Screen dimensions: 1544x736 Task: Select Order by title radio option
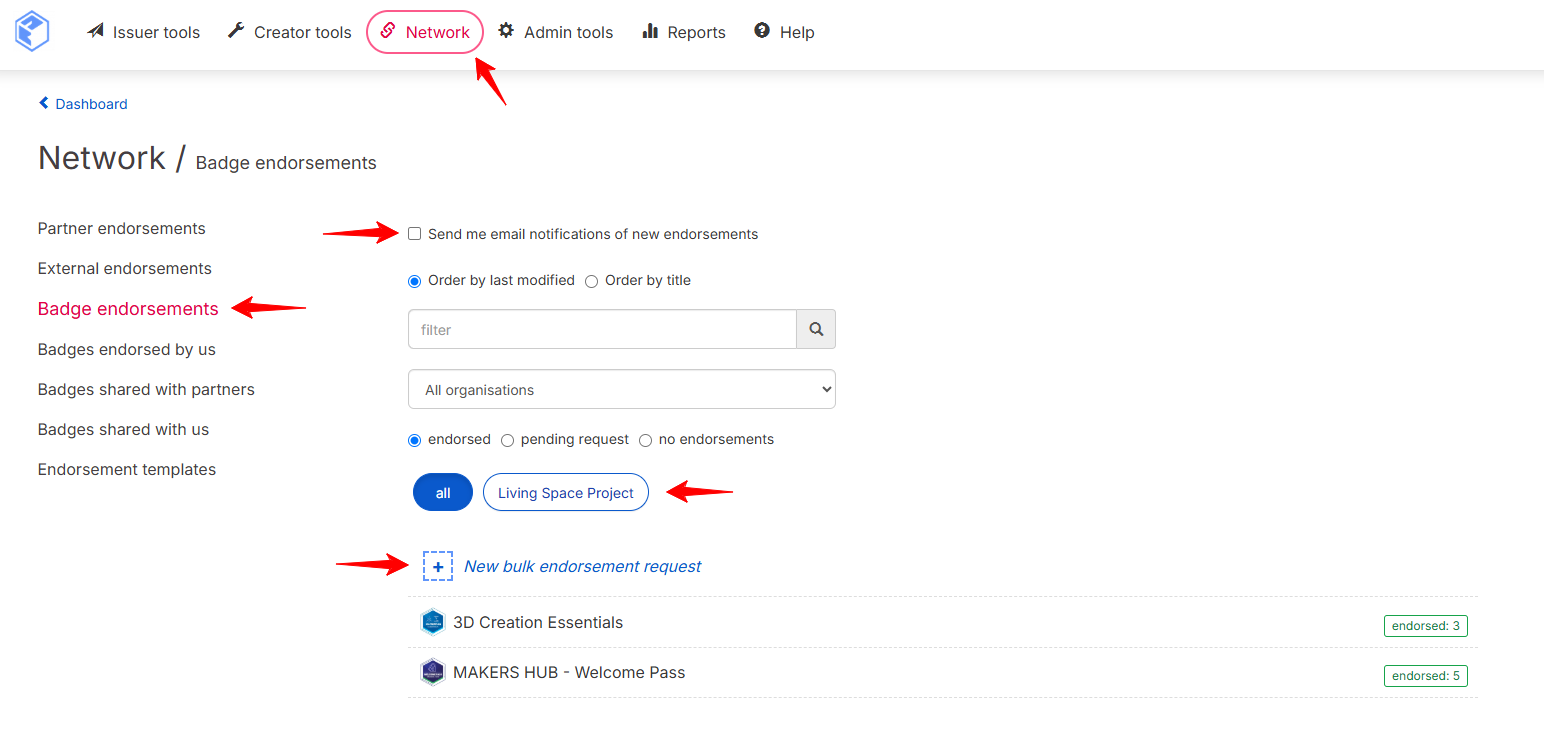(x=591, y=281)
